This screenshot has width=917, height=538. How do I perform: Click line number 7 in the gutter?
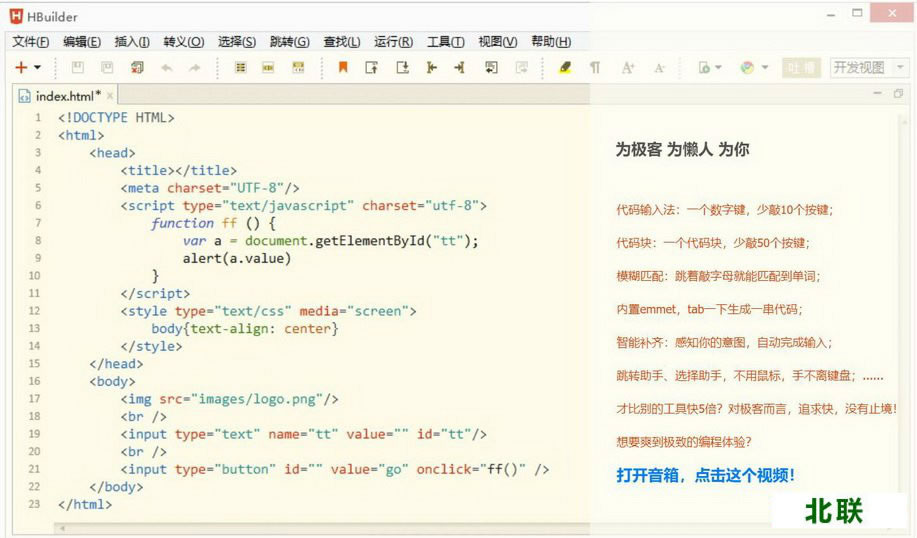point(38,223)
